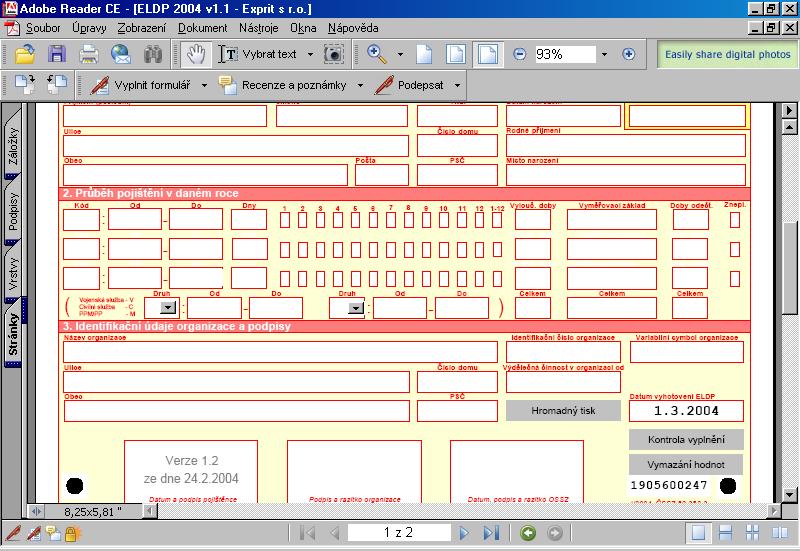Click the zoom out minus button
Image resolution: width=800 pixels, height=551 pixels.
point(519,54)
